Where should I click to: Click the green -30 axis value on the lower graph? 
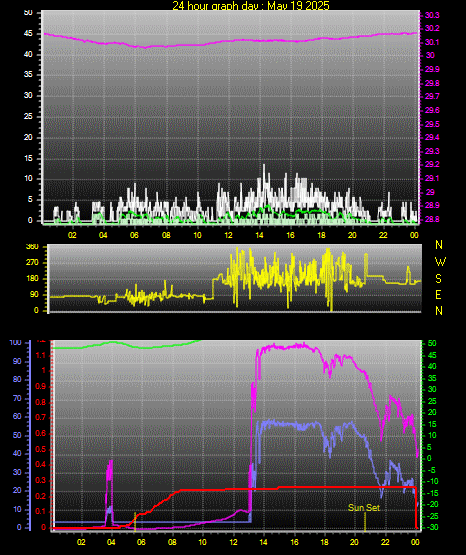point(432,527)
